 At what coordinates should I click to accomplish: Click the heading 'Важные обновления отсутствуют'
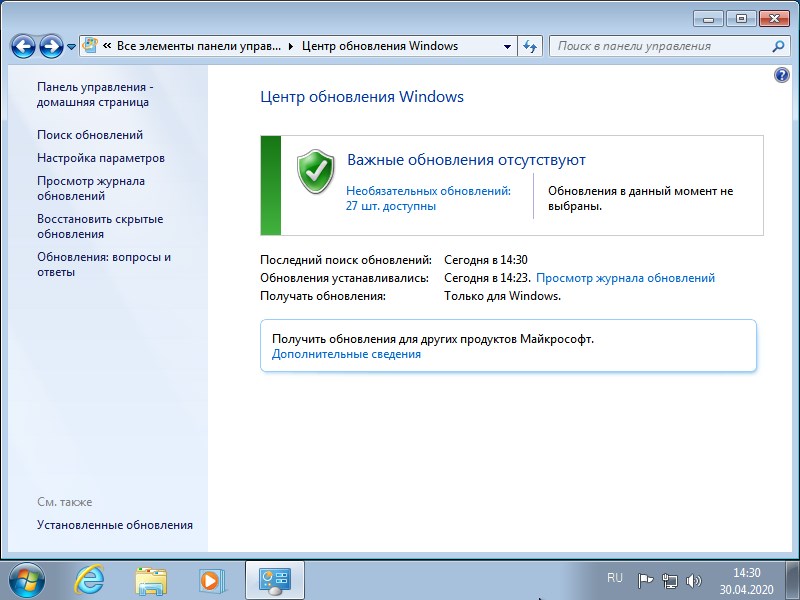pyautogui.click(x=466, y=160)
